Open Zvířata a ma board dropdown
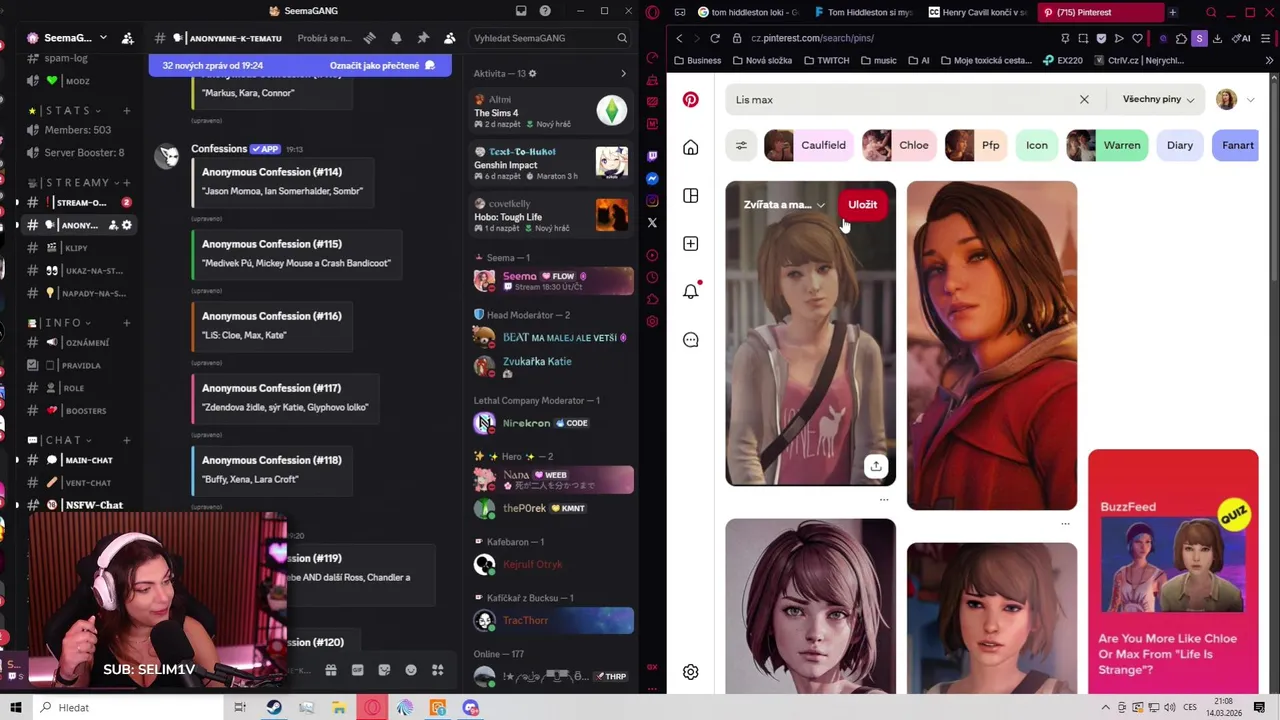This screenshot has width=1280, height=720. click(784, 205)
